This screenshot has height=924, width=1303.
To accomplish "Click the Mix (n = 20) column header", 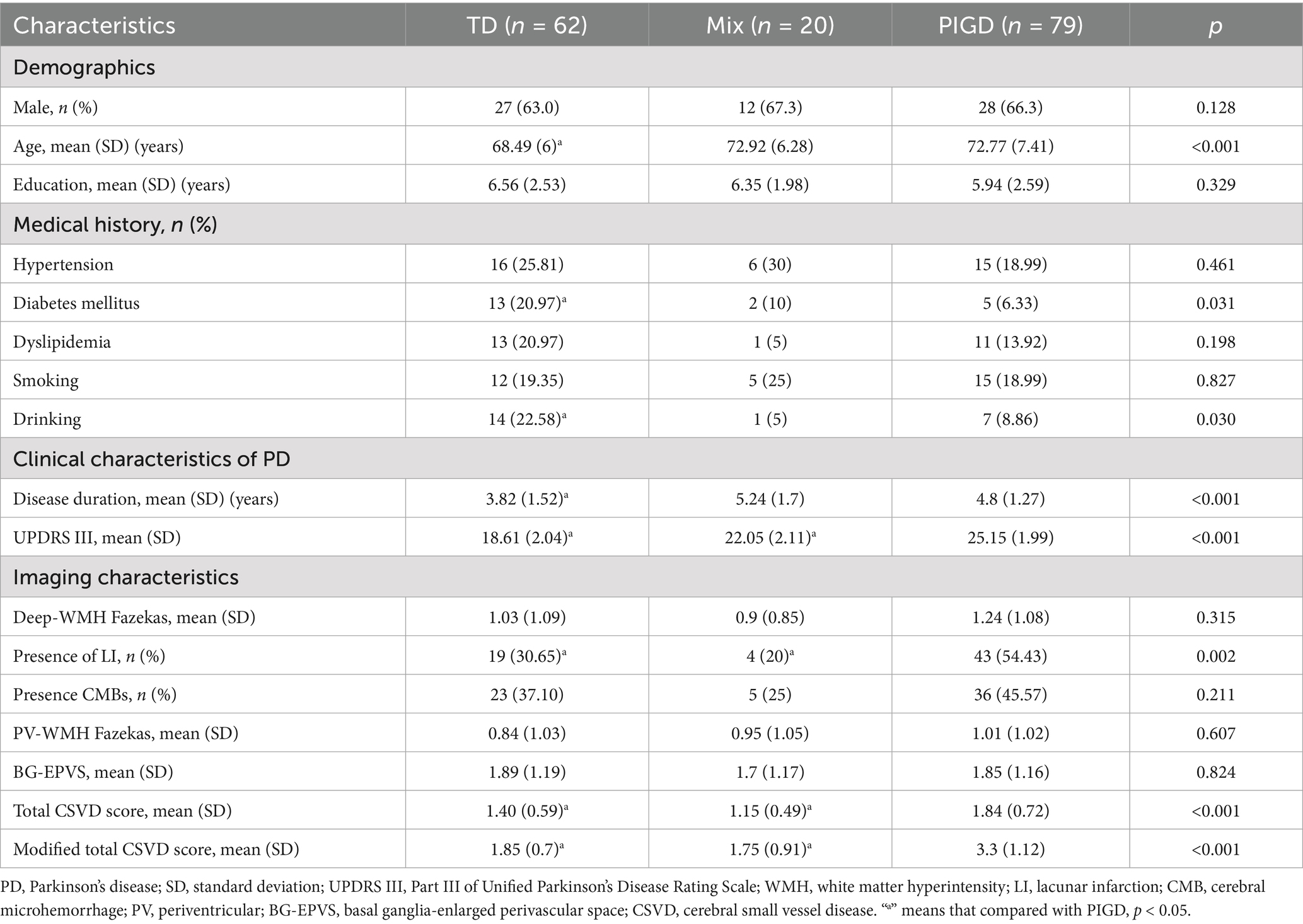I will 770,25.
